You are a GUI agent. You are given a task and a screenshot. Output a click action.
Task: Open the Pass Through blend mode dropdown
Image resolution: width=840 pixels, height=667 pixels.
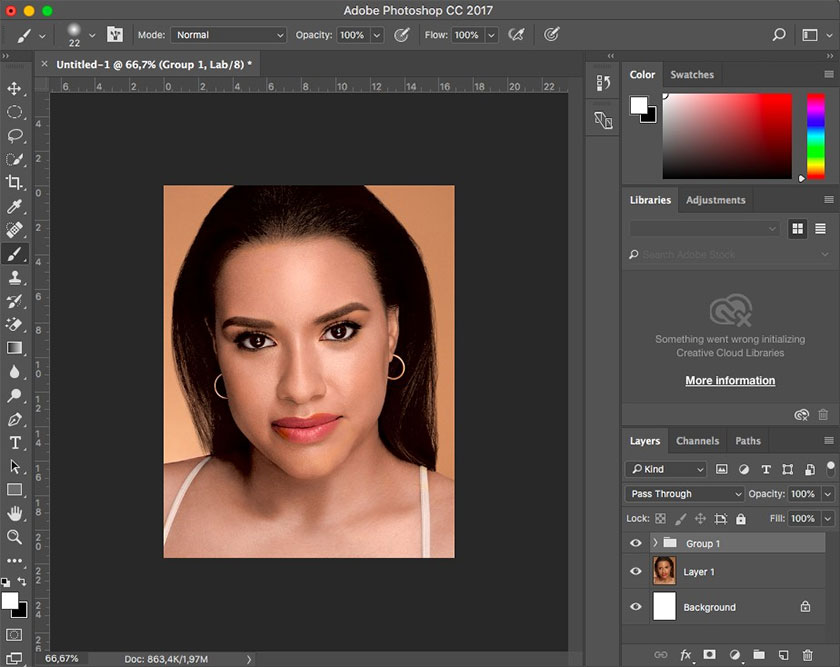[686, 494]
